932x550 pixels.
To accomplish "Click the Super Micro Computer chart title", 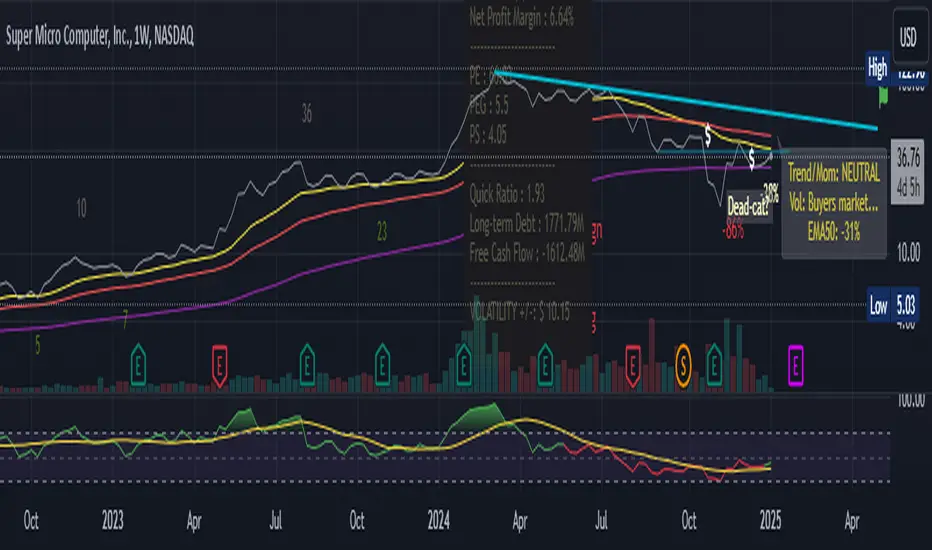I will click(100, 36).
